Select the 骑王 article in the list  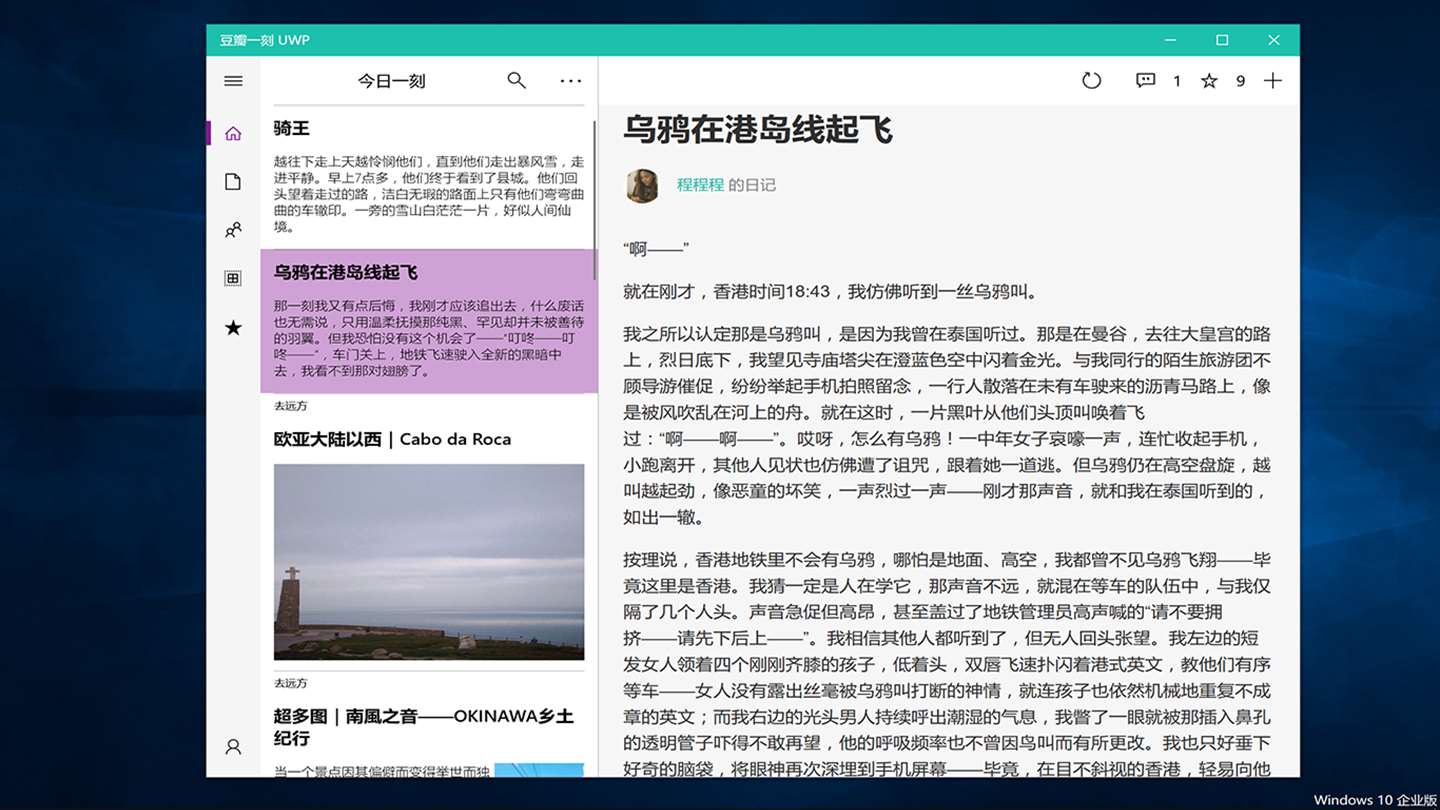point(429,178)
